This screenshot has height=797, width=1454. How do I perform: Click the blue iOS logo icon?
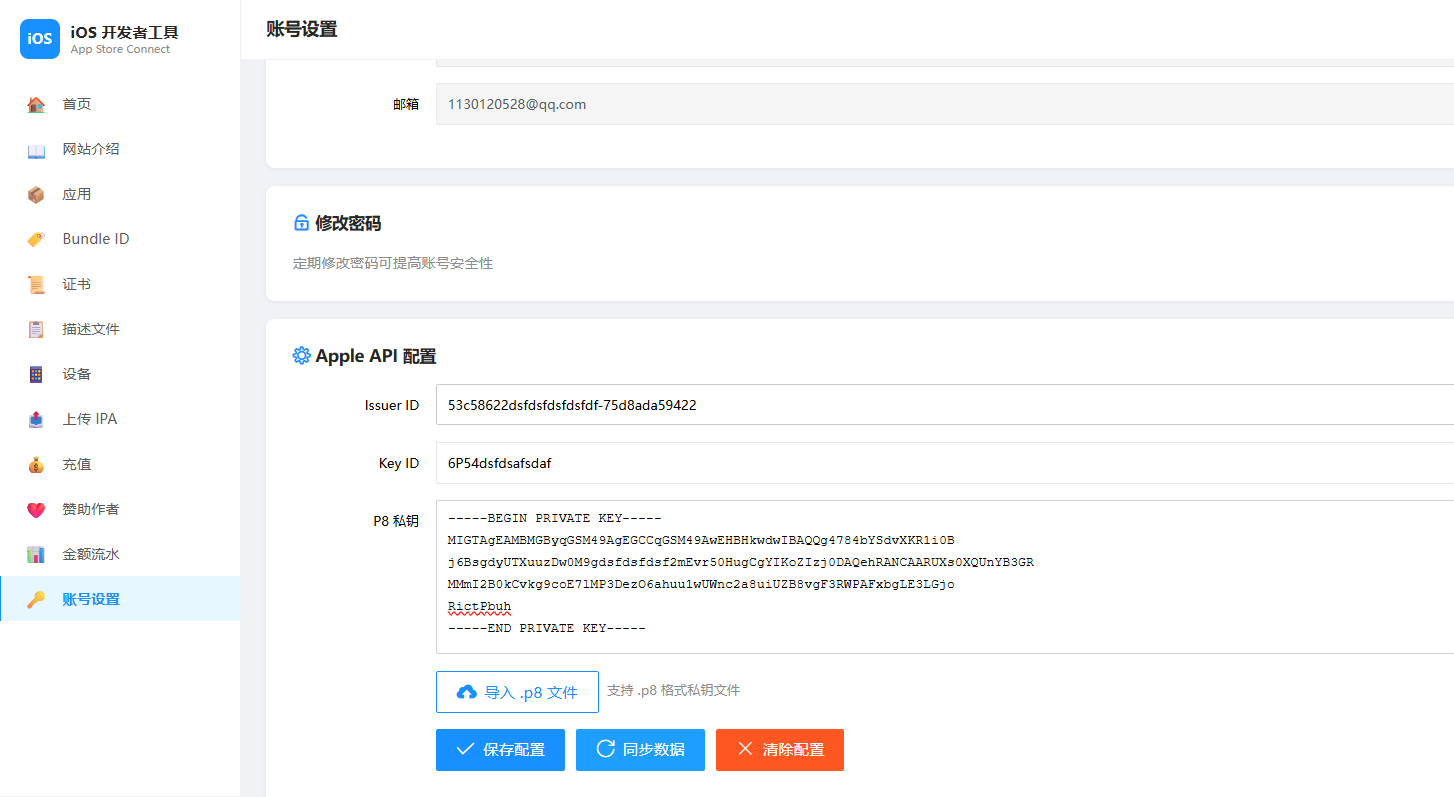[40, 39]
